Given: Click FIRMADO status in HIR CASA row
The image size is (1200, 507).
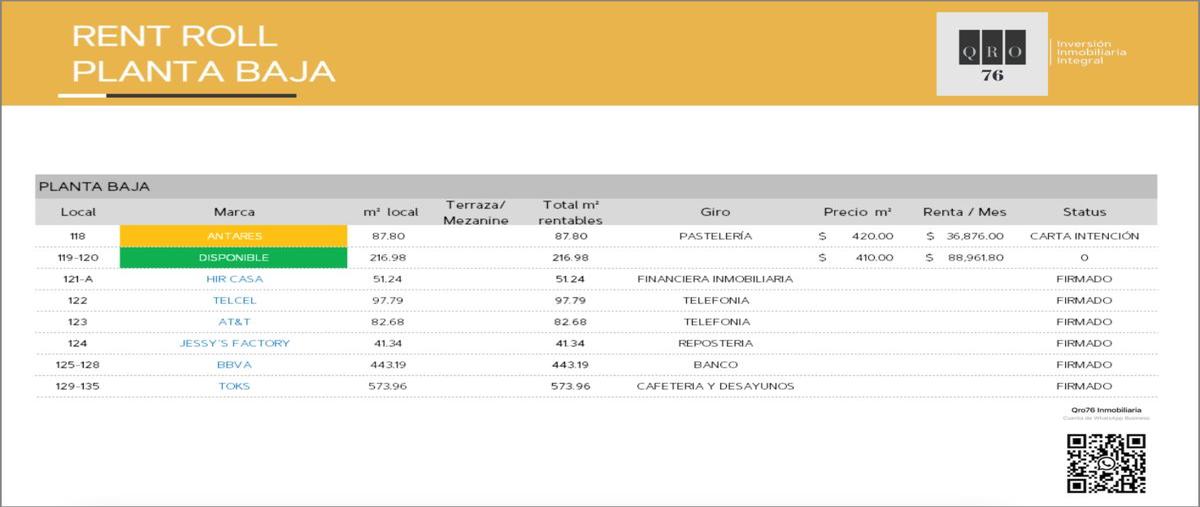Looking at the screenshot, I should 1084,279.
